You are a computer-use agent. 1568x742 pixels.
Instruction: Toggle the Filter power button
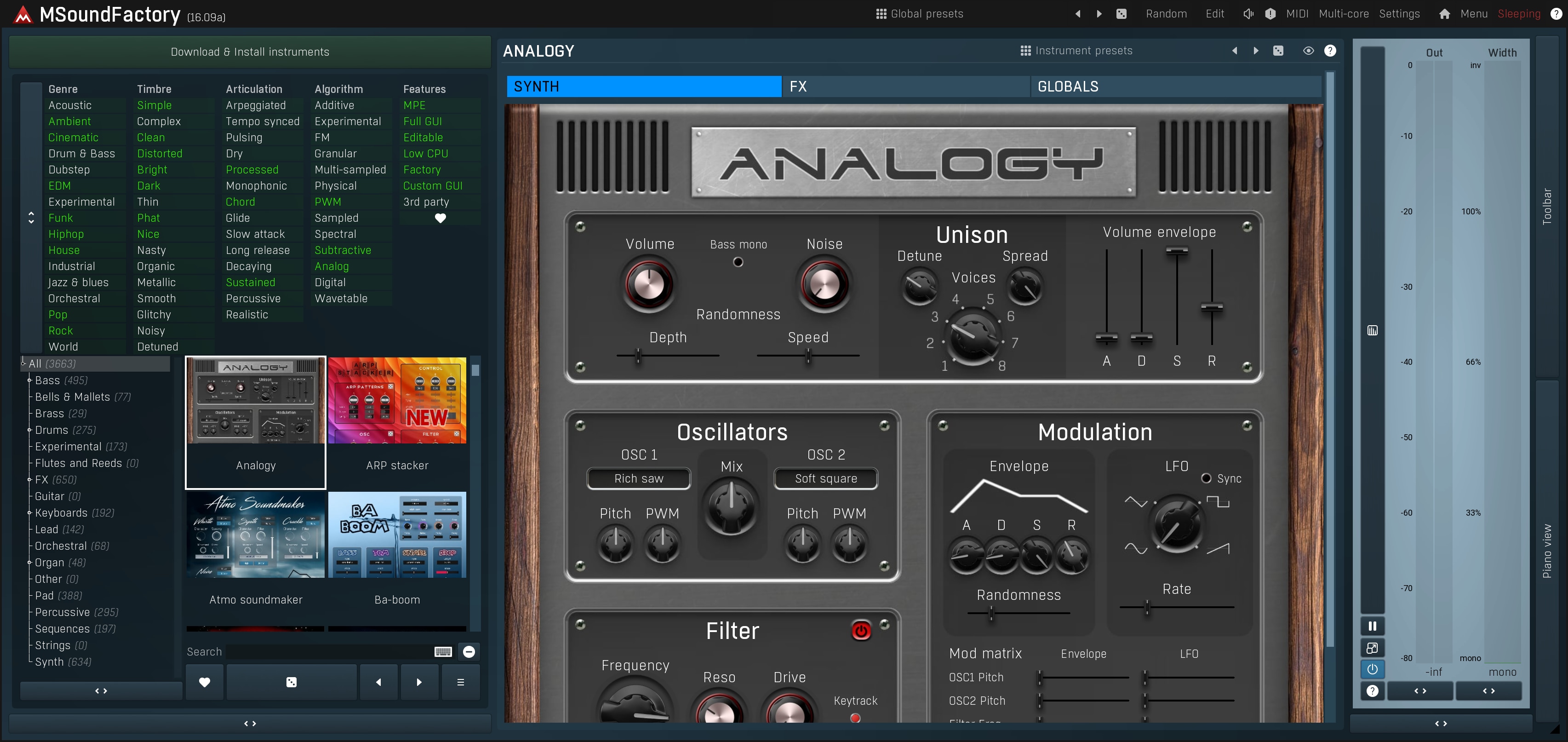pos(861,631)
